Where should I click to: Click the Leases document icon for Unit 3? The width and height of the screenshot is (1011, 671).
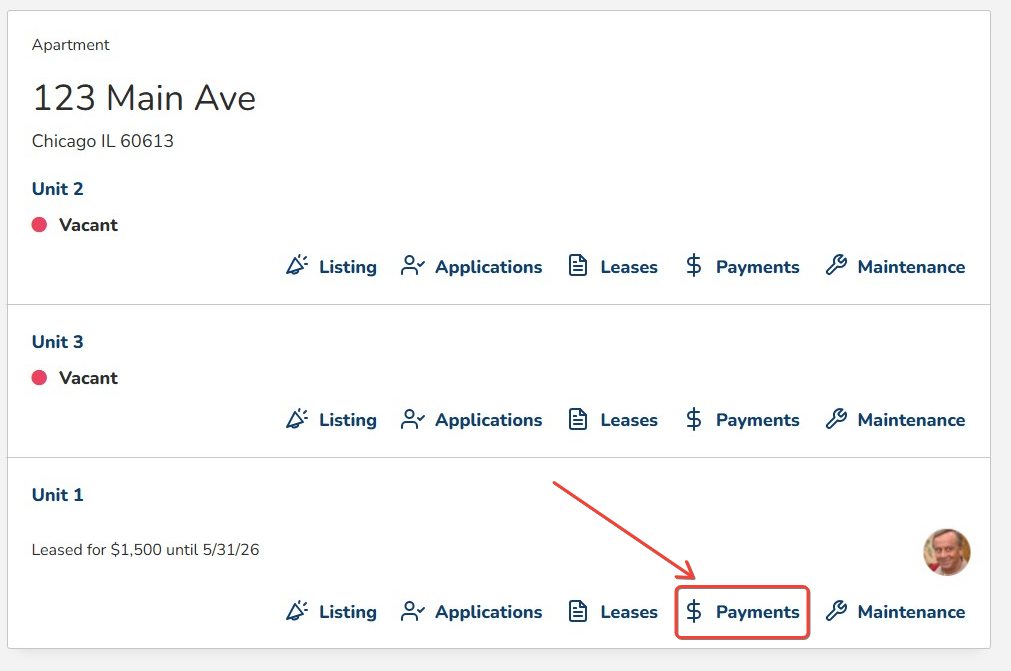click(x=578, y=419)
